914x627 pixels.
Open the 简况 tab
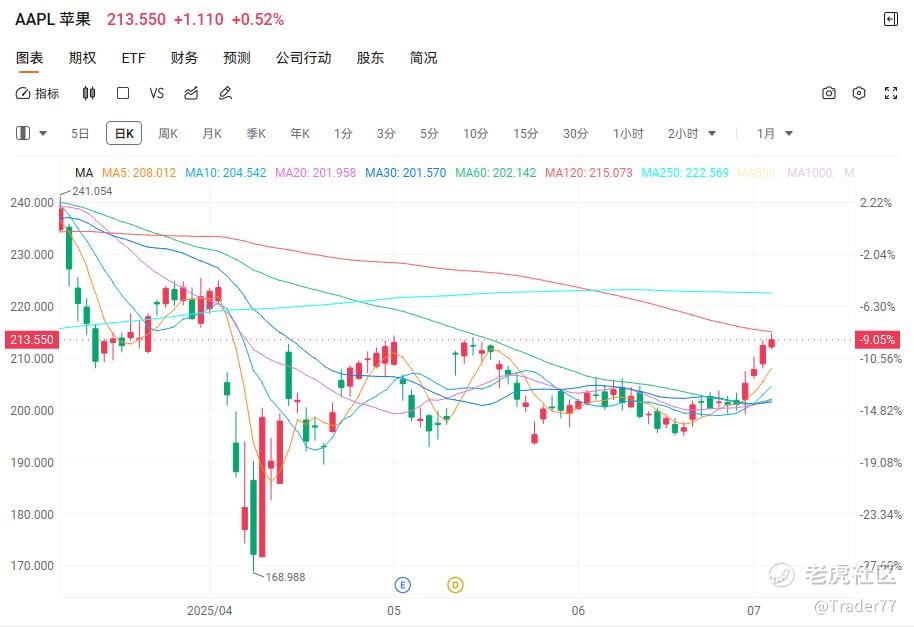coord(423,58)
